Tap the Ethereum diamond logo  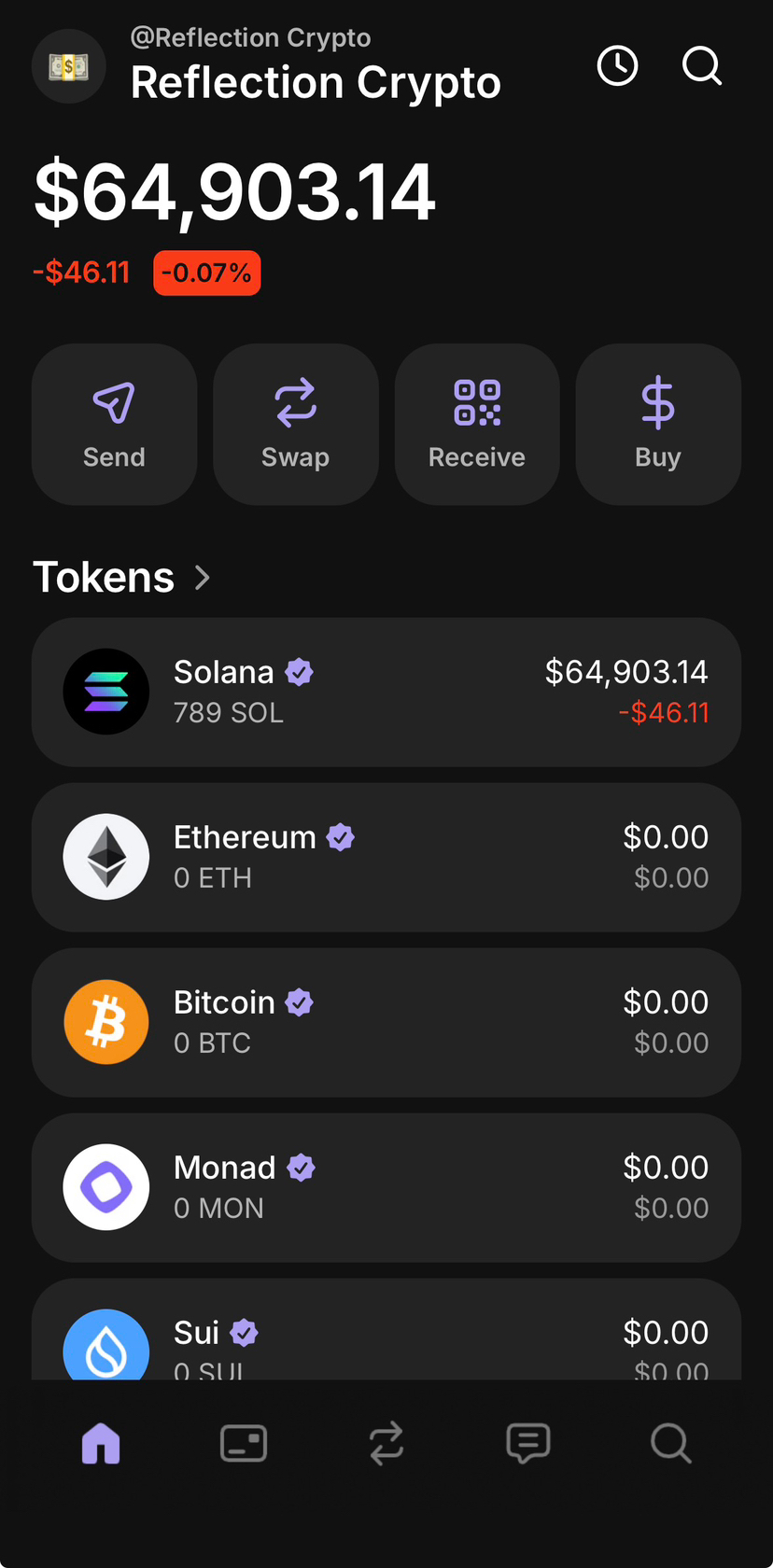click(106, 857)
